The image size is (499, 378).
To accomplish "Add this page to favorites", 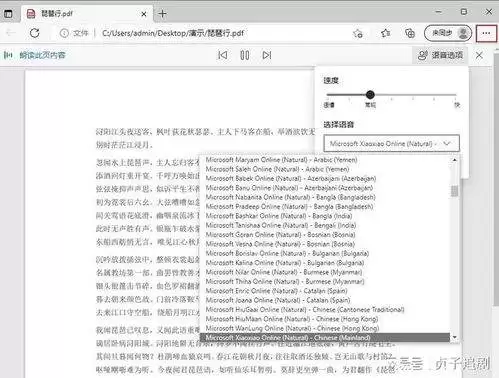I will point(358,33).
